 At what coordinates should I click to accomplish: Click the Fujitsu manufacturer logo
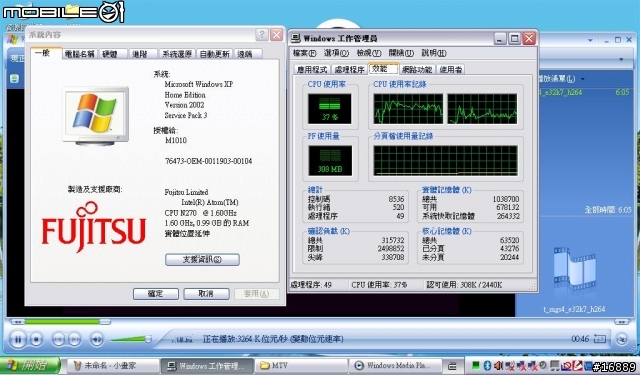[93, 227]
